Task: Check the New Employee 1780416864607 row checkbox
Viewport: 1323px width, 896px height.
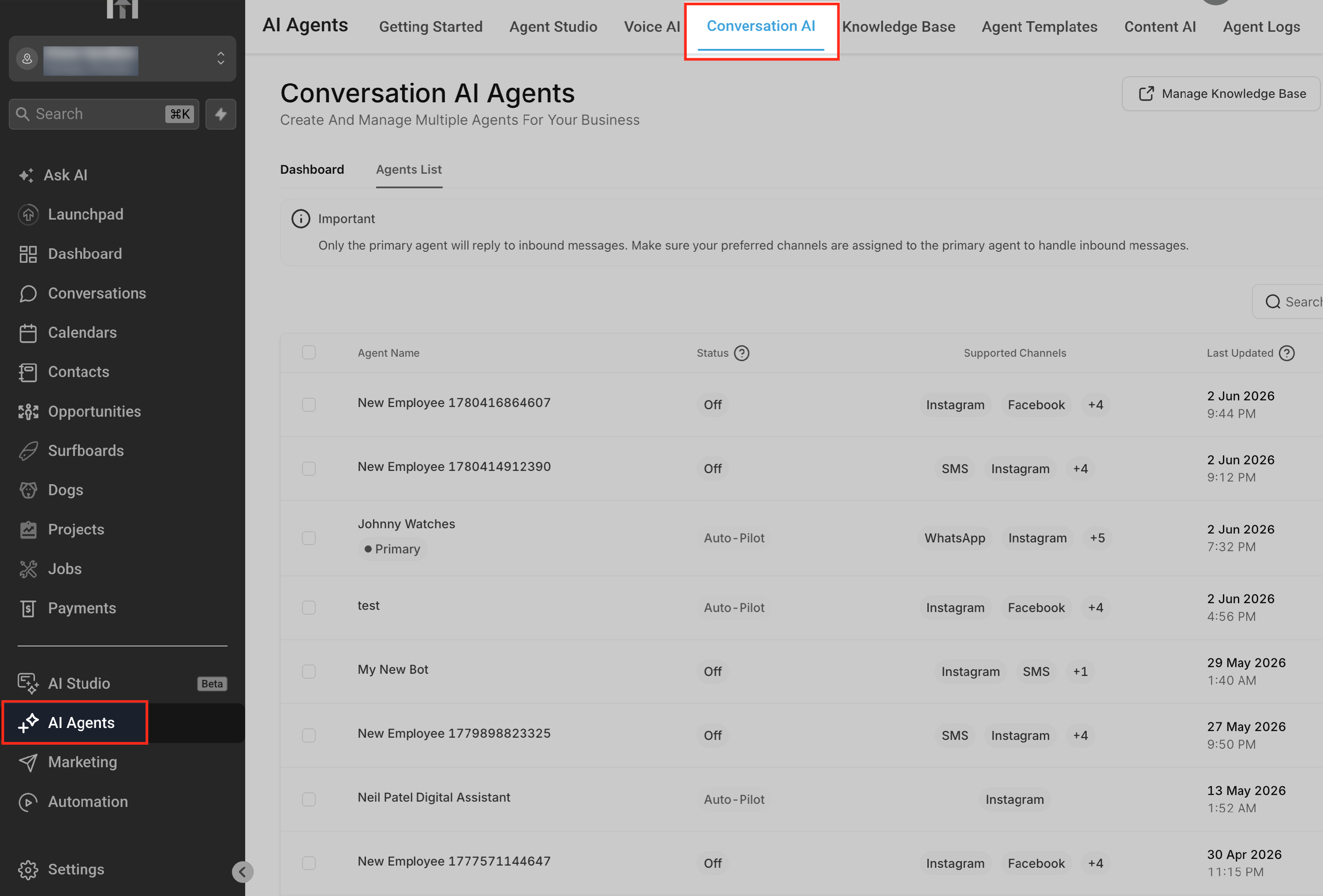Action: coord(309,405)
